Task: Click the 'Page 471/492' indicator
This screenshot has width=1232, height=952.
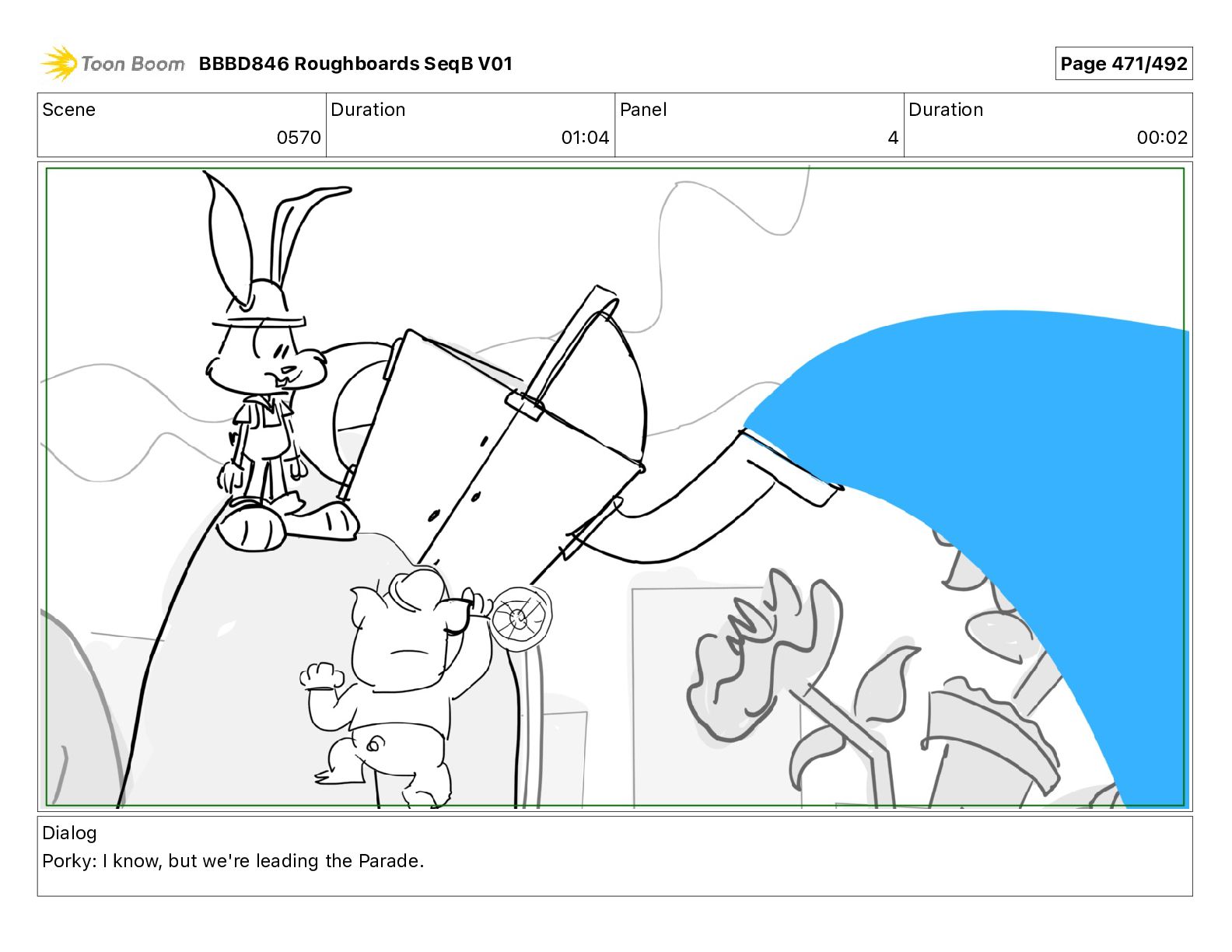Action: (1123, 64)
